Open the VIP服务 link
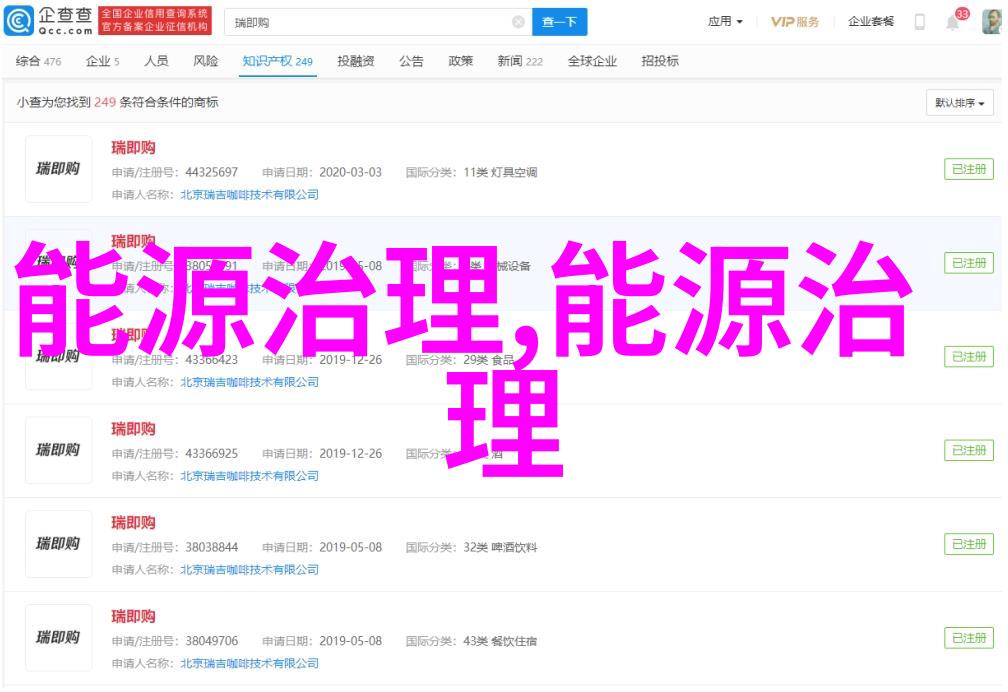 (795, 22)
